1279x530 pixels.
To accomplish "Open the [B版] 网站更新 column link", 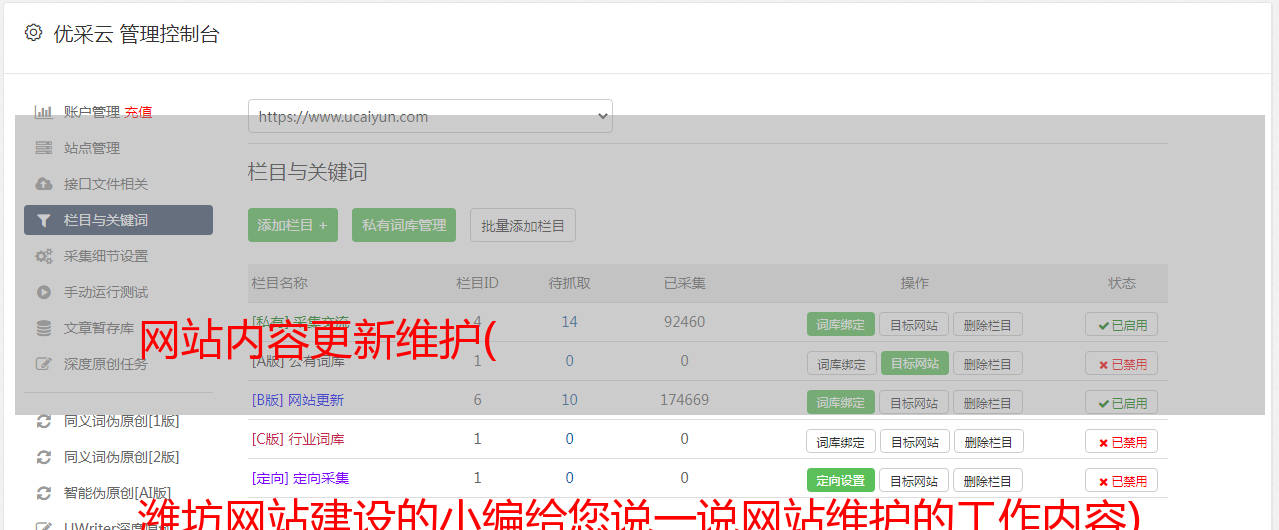I will pyautogui.click(x=298, y=400).
